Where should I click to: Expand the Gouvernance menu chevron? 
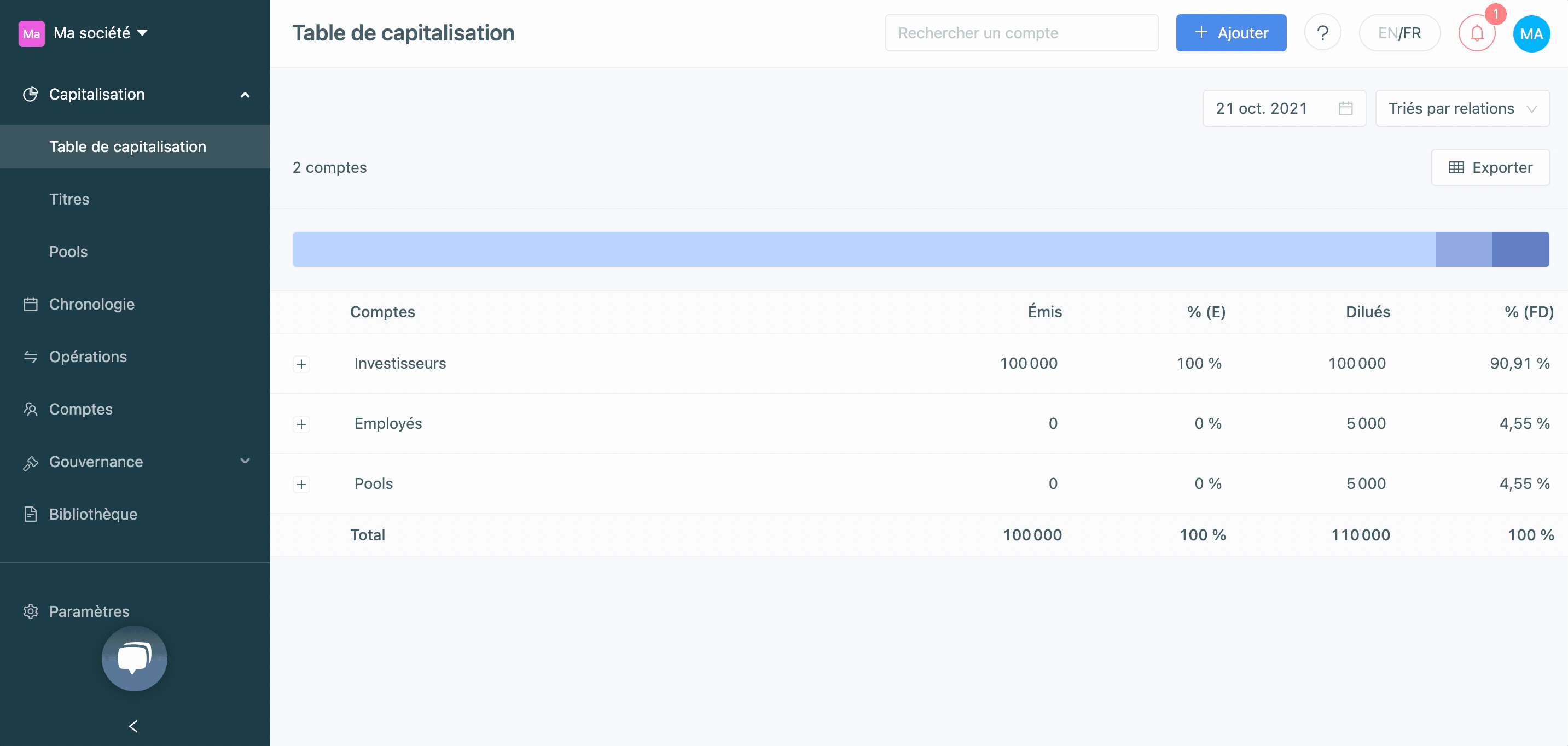pyautogui.click(x=245, y=461)
